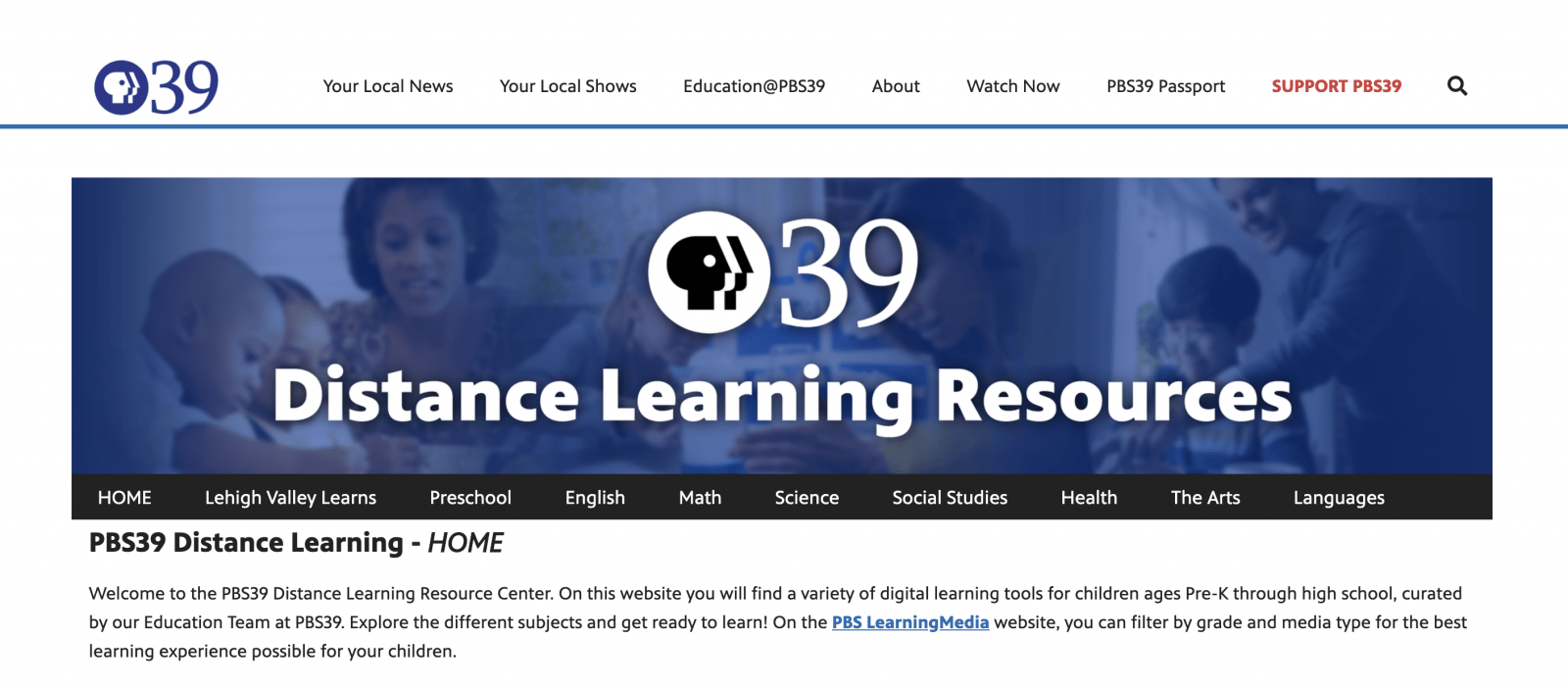The image size is (1568, 686).
Task: Open PBS39 Passport page
Action: pyautogui.click(x=1166, y=86)
